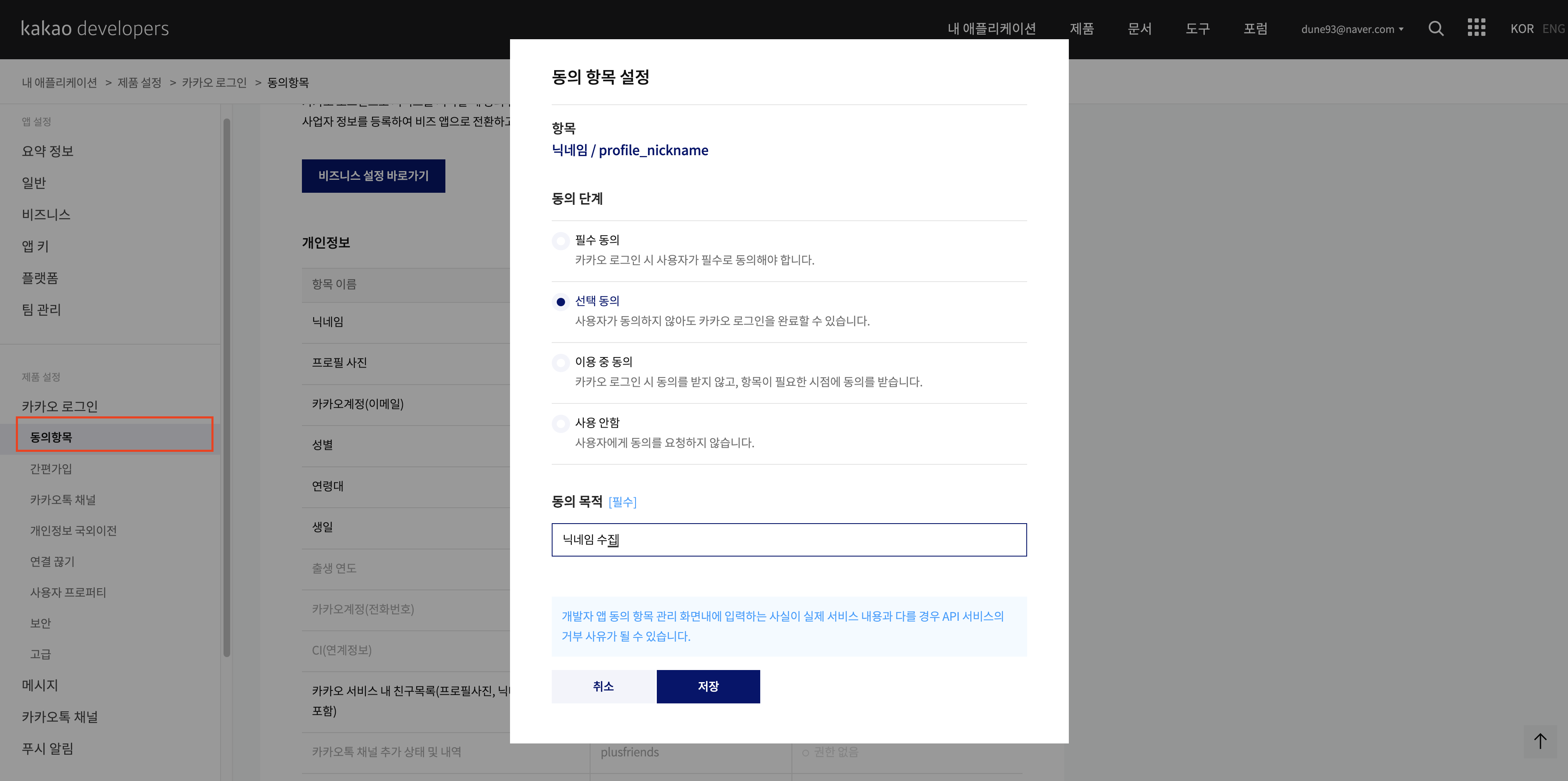The height and width of the screenshot is (781, 1568).
Task: Open 개인정보 국외이전 in the sidebar
Action: (73, 531)
